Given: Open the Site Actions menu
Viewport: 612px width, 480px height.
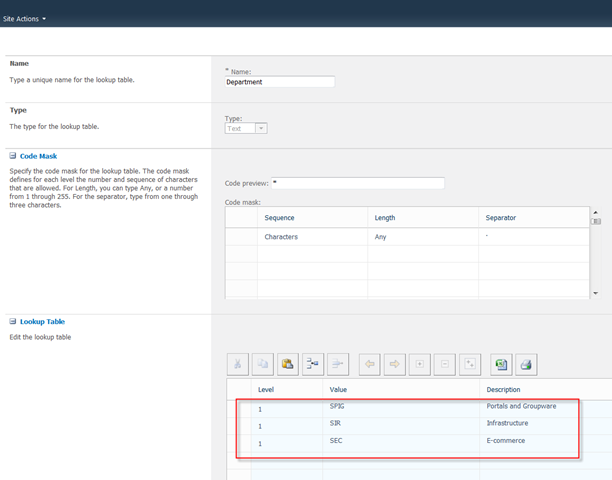Looking at the screenshot, I should [24, 19].
